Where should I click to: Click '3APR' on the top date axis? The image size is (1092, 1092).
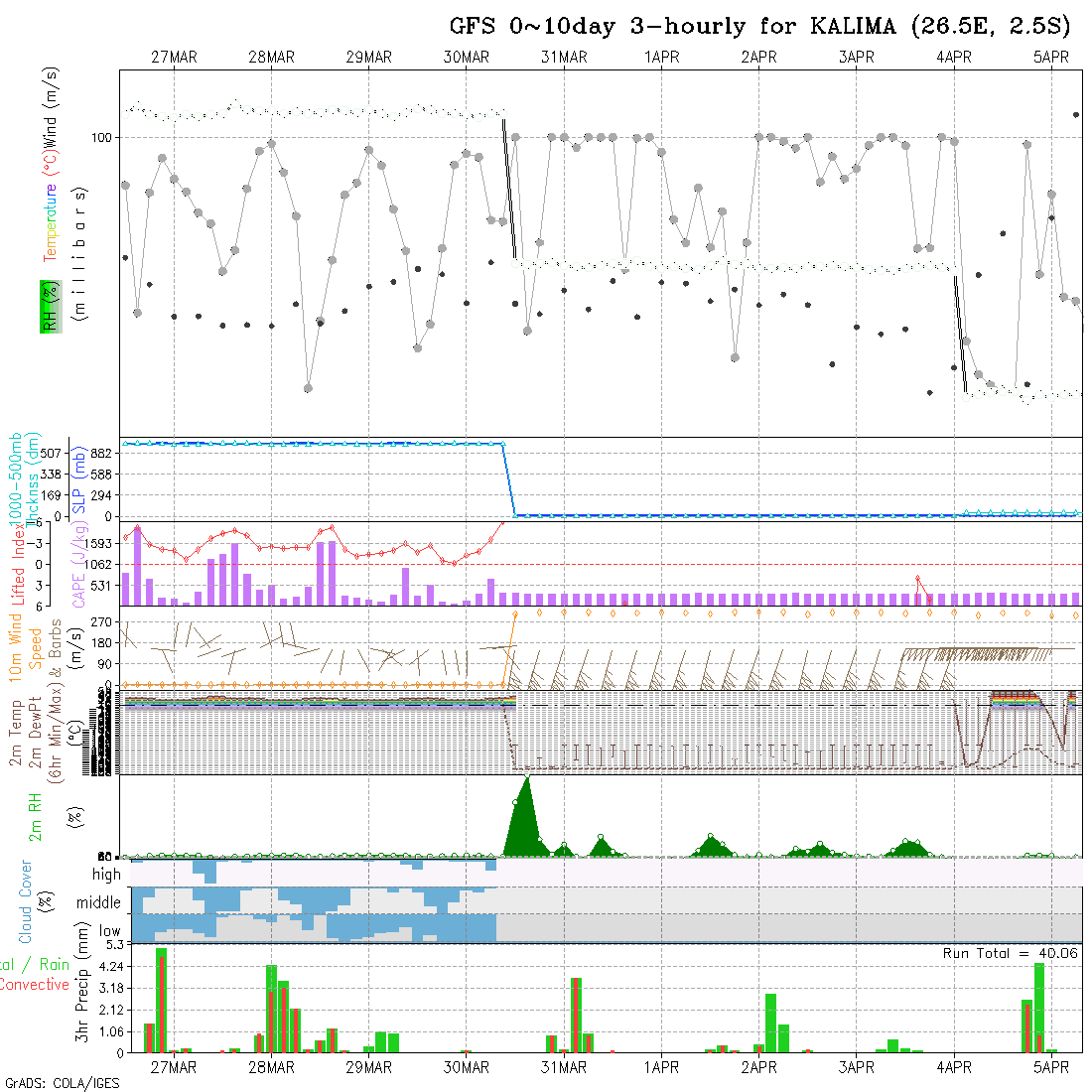click(857, 58)
